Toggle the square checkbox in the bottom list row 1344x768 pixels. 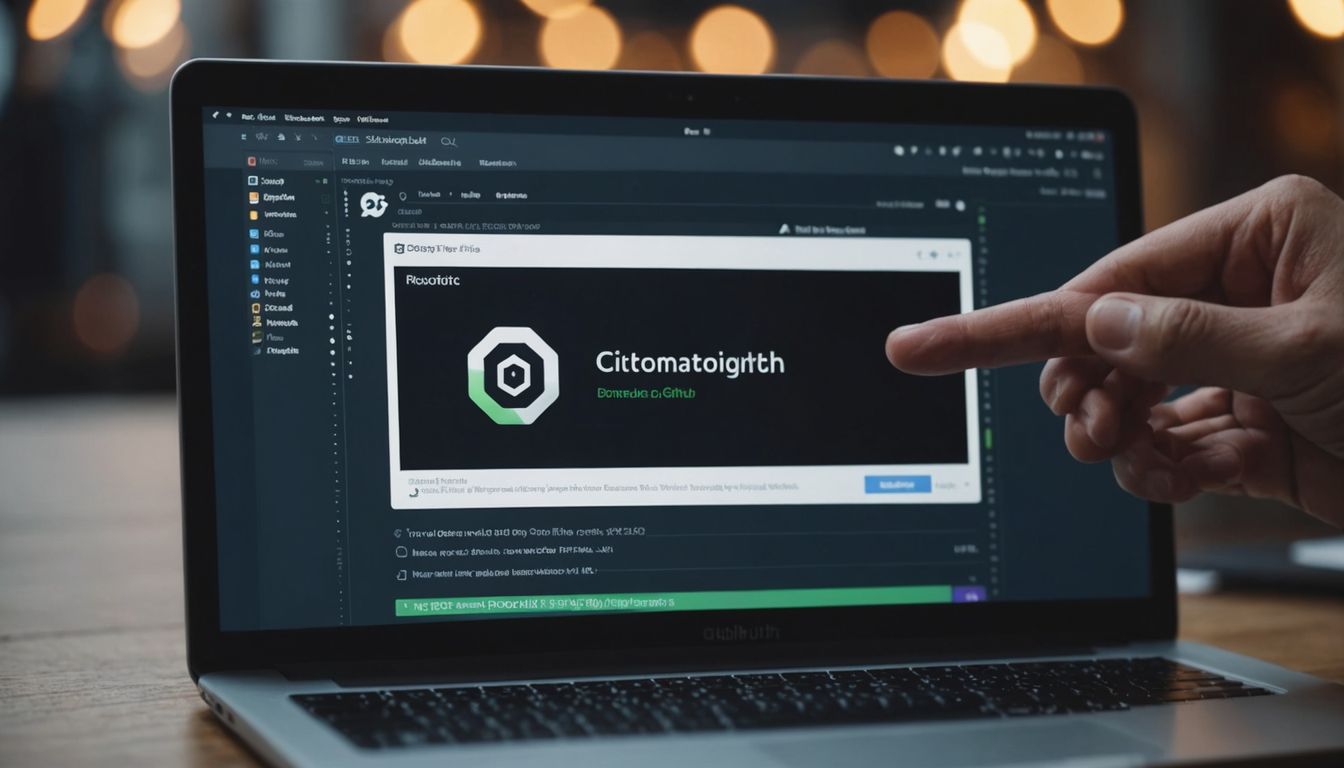click(401, 575)
